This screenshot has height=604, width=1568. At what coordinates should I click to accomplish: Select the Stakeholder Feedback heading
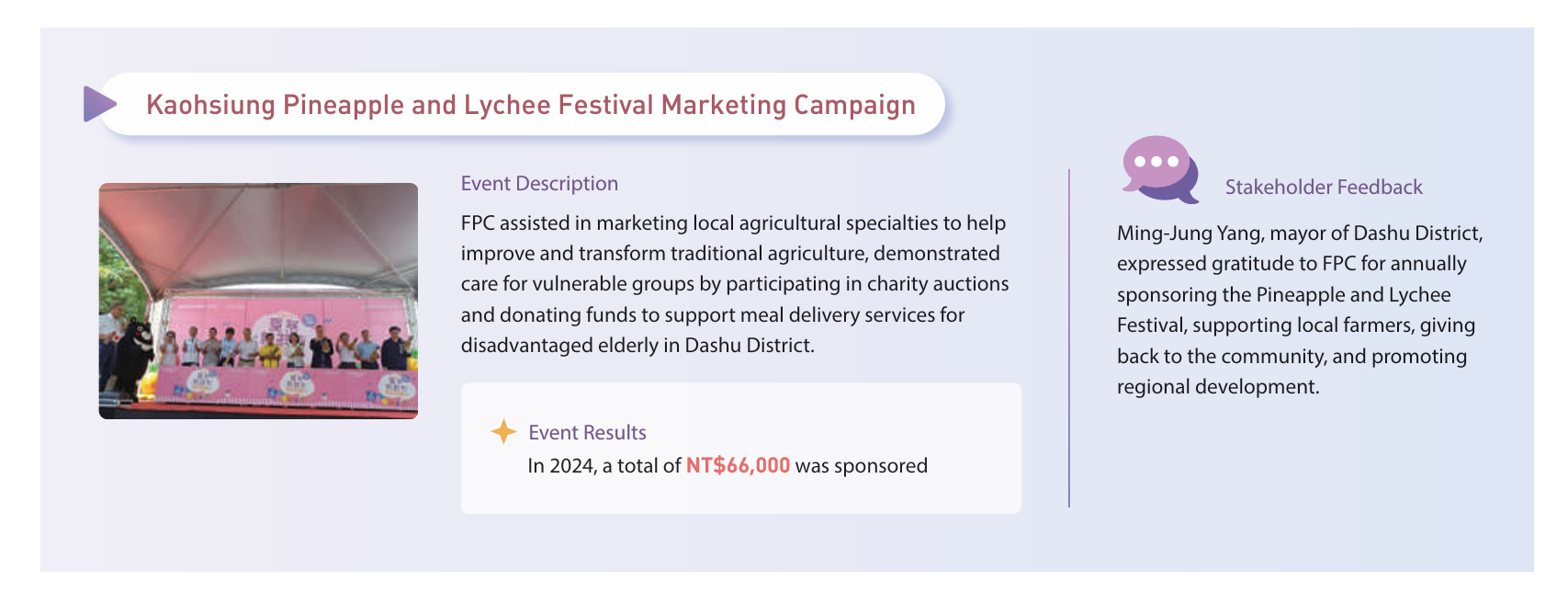point(1323,188)
